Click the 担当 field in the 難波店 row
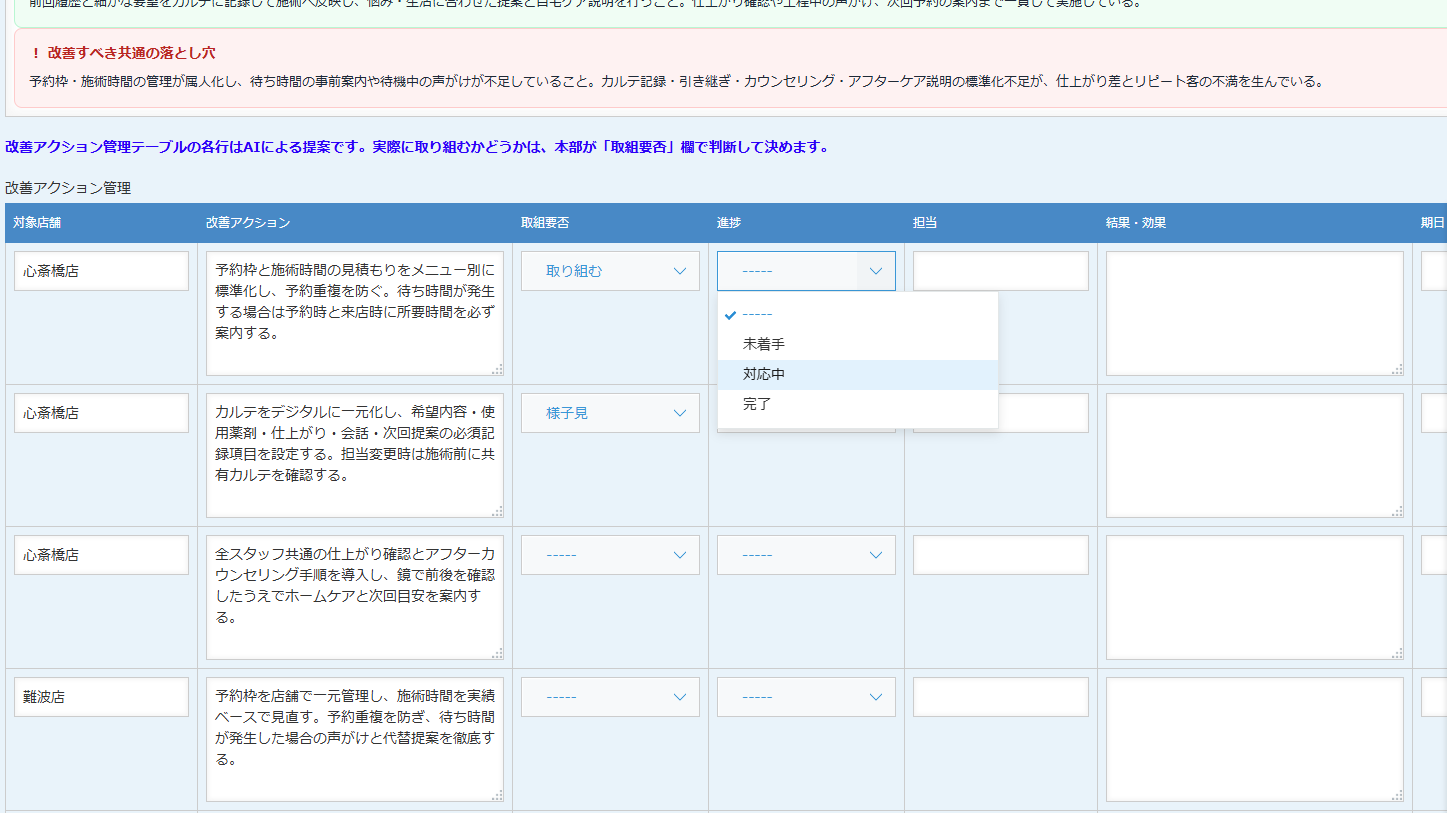Screen dimensions: 1447x813 coord(1001,697)
